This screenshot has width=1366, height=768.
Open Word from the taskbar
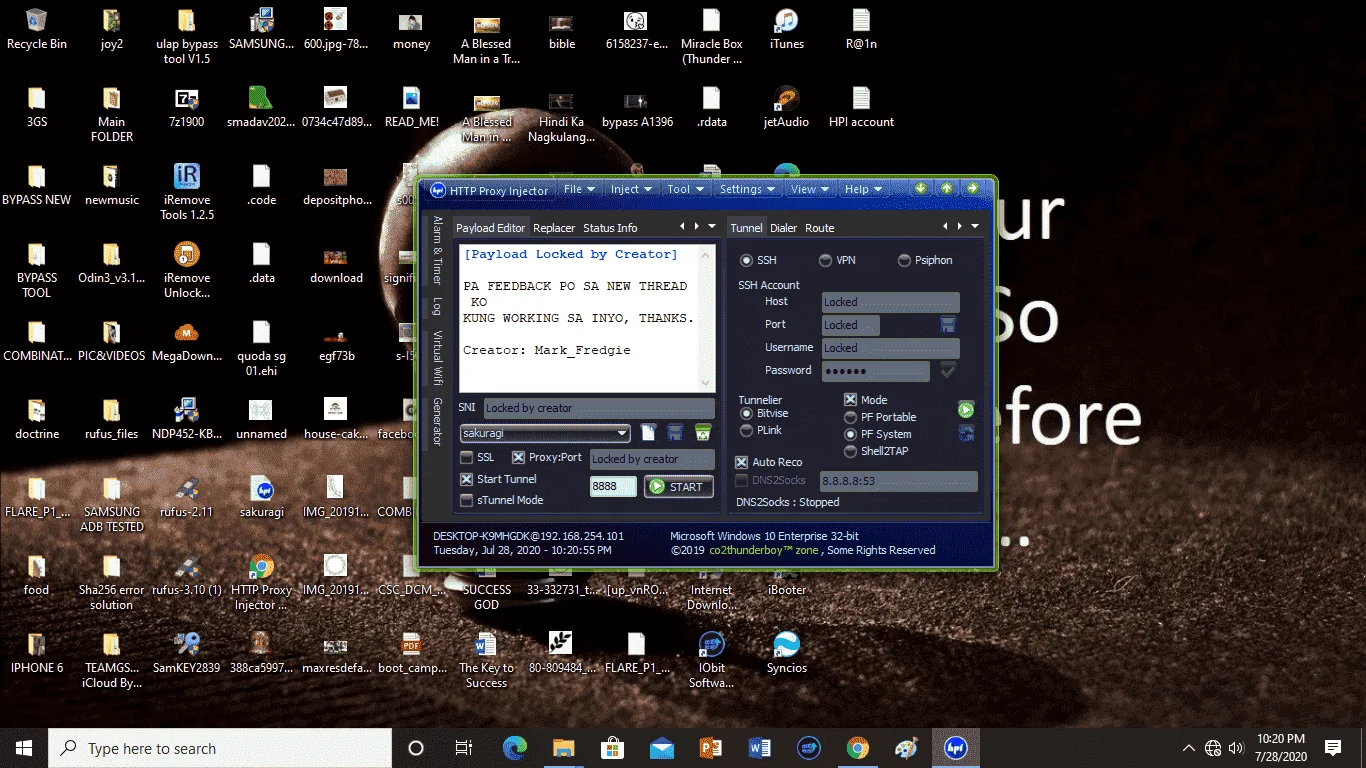[x=760, y=748]
